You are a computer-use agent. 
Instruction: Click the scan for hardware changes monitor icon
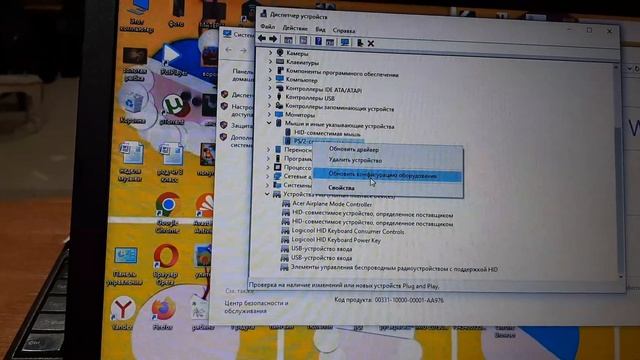345,42
